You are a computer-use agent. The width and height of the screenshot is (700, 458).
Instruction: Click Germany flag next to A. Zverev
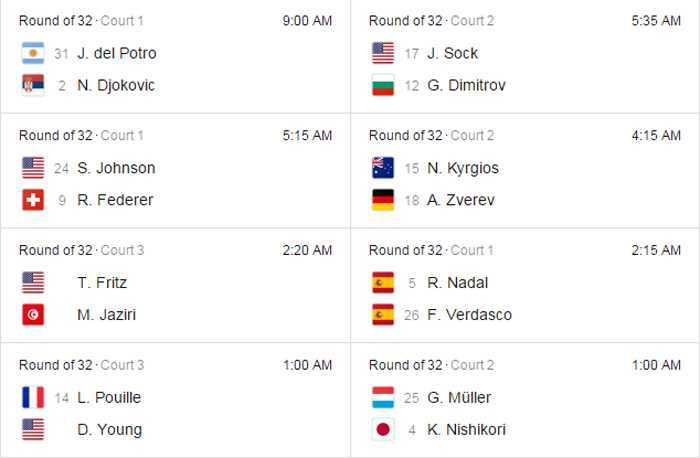pyautogui.click(x=383, y=200)
